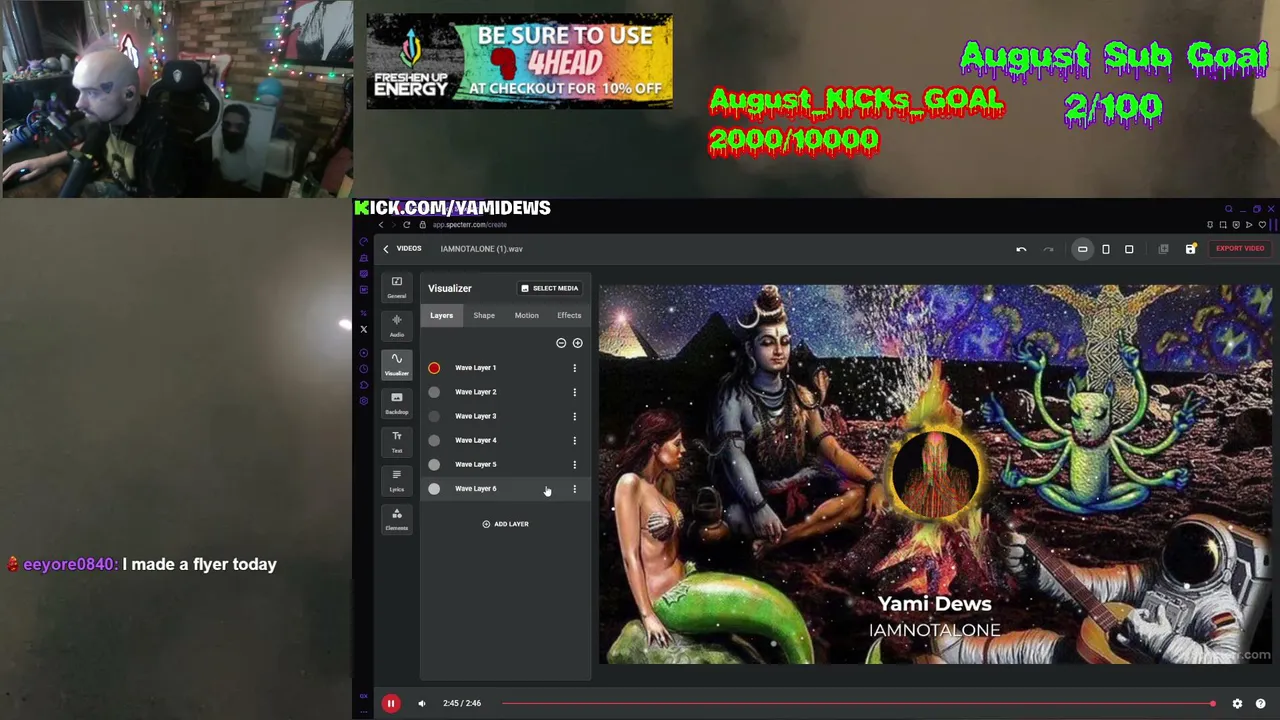1280x720 pixels.
Task: Click the Wave Layer 2 name
Action: tap(475, 392)
